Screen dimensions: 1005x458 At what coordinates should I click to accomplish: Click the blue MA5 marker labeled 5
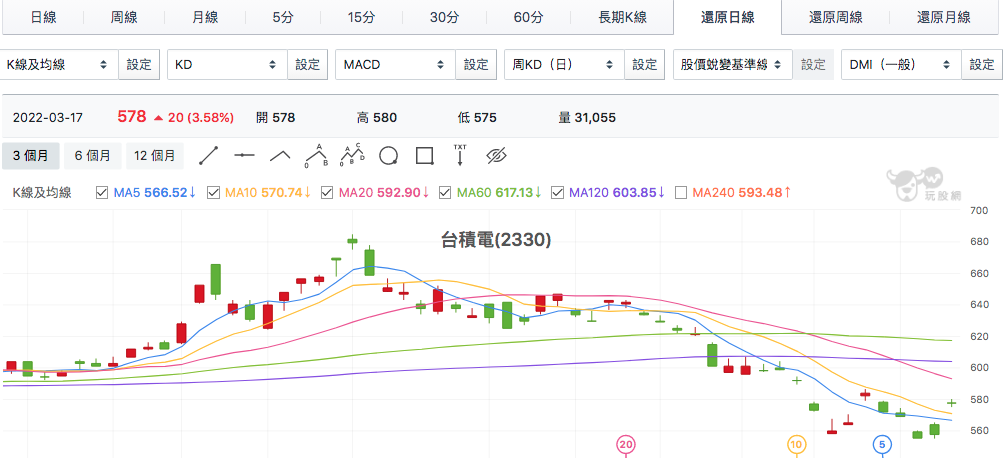coord(883,444)
